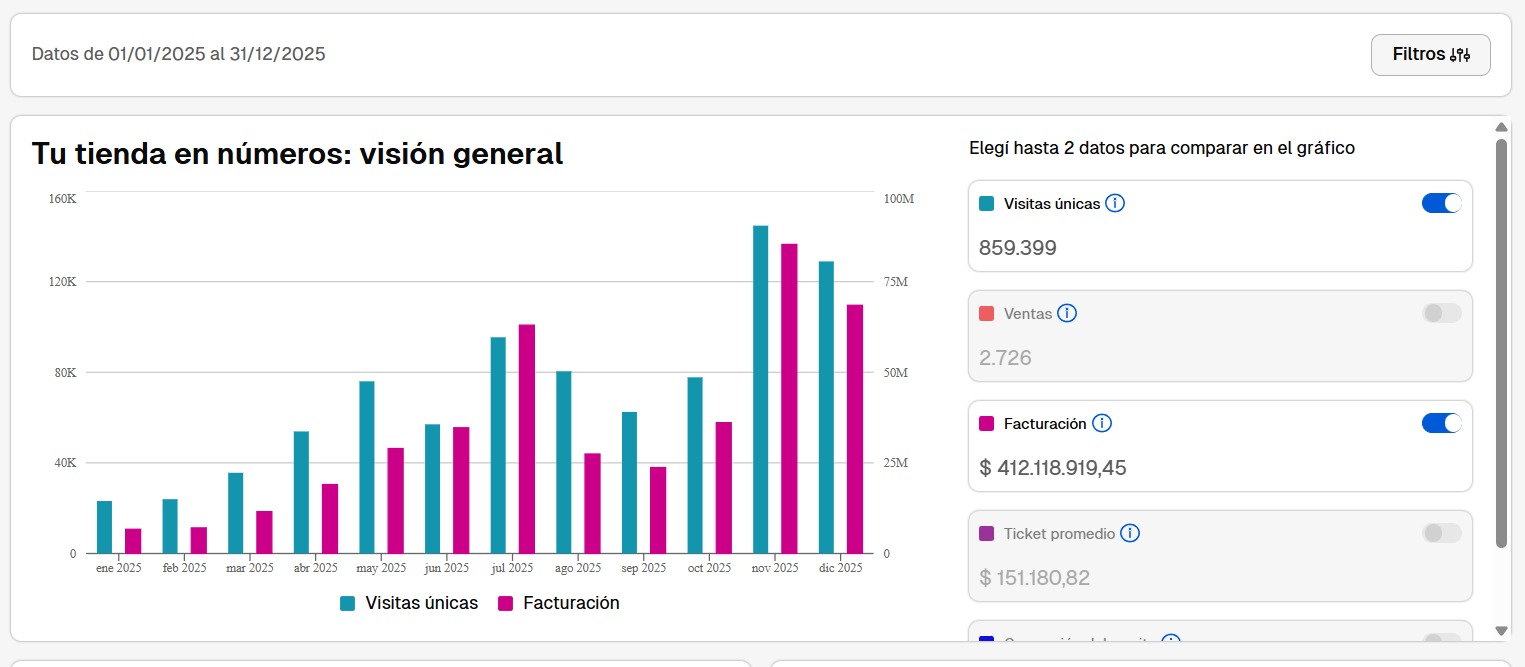
Task: Open the Filtros filter button
Action: click(x=1430, y=55)
